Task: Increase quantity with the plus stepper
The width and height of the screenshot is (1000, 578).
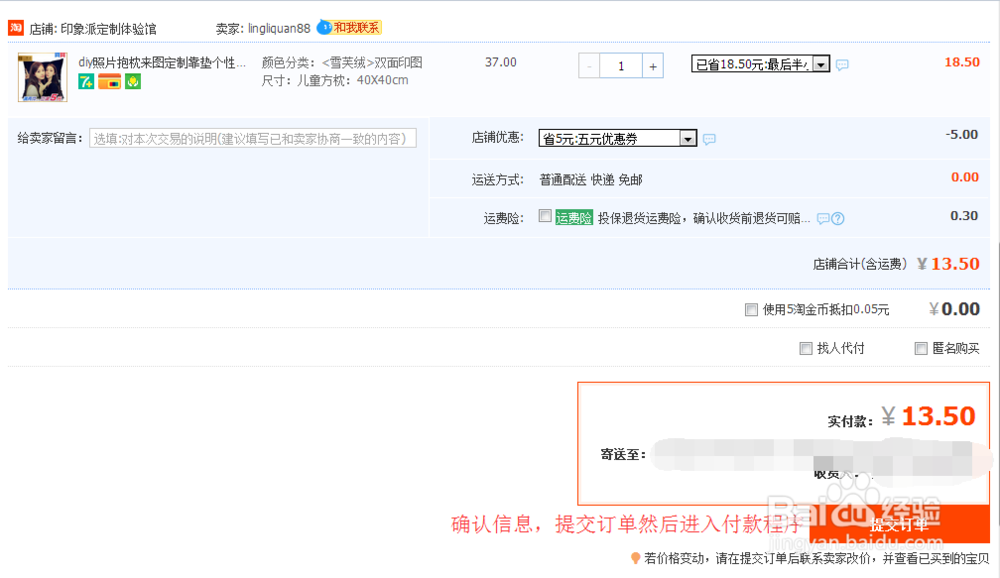Action: (652, 65)
